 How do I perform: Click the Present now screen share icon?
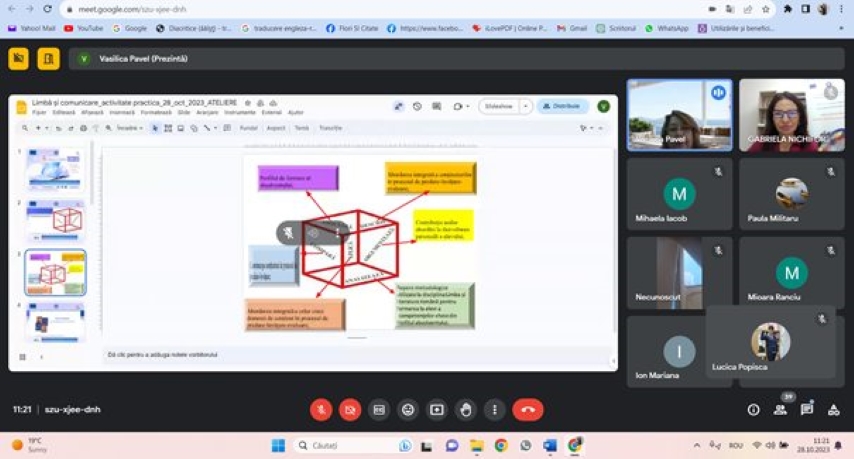tap(437, 409)
